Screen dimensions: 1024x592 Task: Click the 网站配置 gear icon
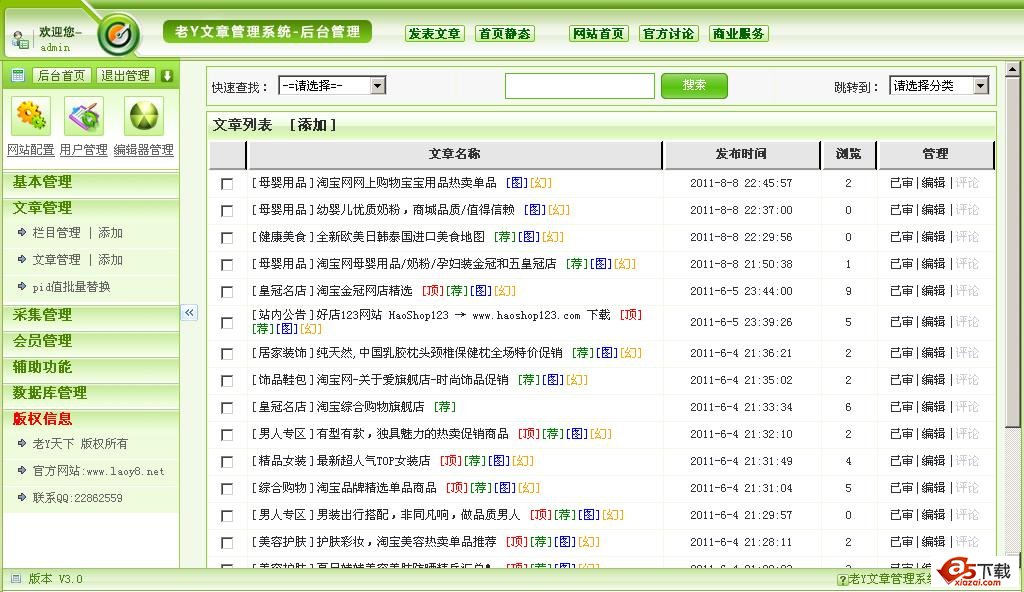pyautogui.click(x=30, y=117)
